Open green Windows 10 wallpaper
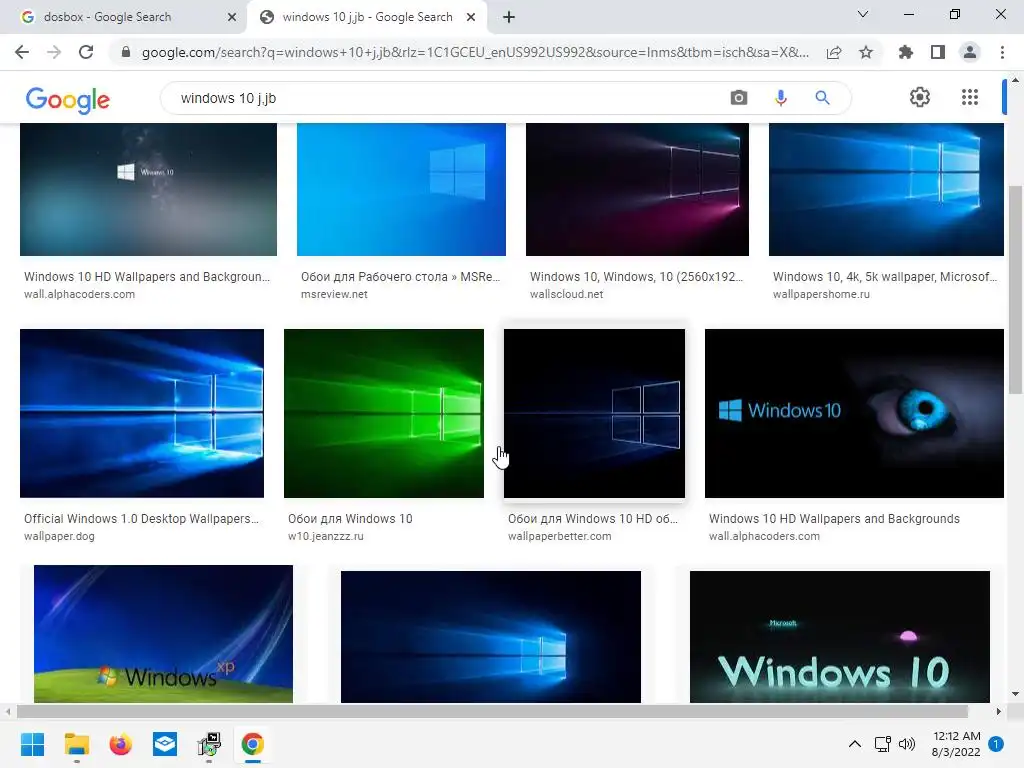 pos(384,413)
